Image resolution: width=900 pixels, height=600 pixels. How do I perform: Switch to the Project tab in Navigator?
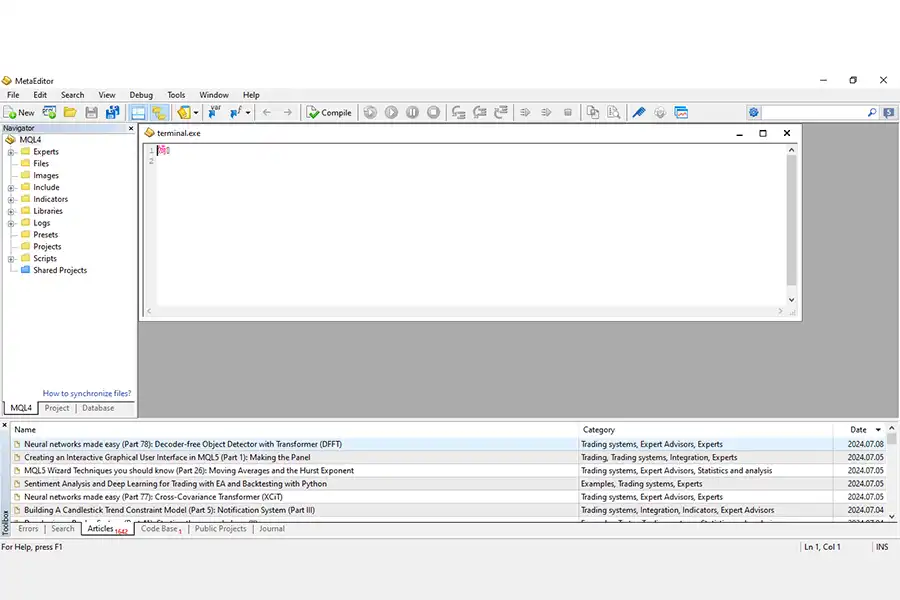pyautogui.click(x=57, y=408)
